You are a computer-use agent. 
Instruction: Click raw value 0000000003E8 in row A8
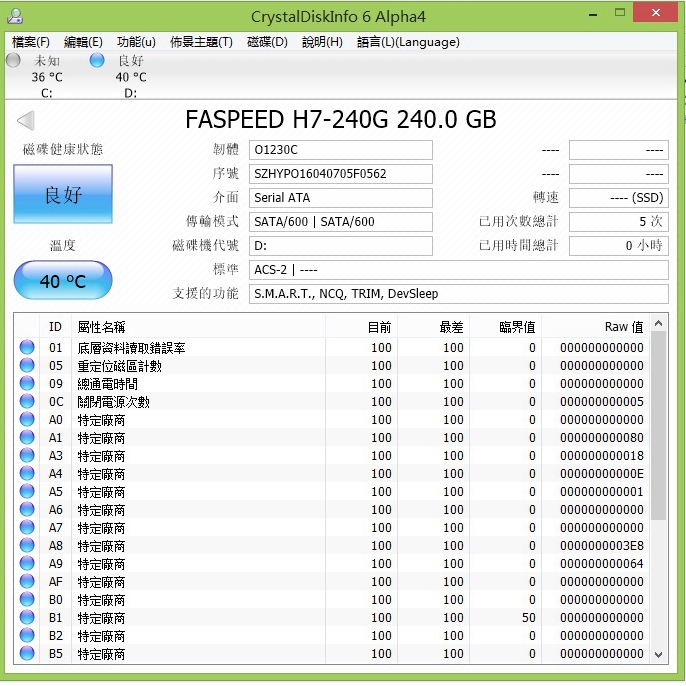(602, 546)
